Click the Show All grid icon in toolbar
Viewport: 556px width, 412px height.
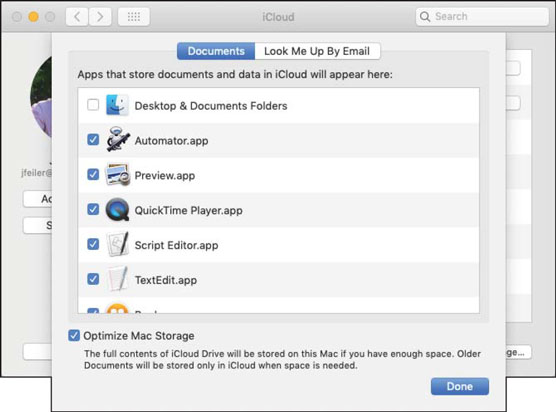click(134, 17)
